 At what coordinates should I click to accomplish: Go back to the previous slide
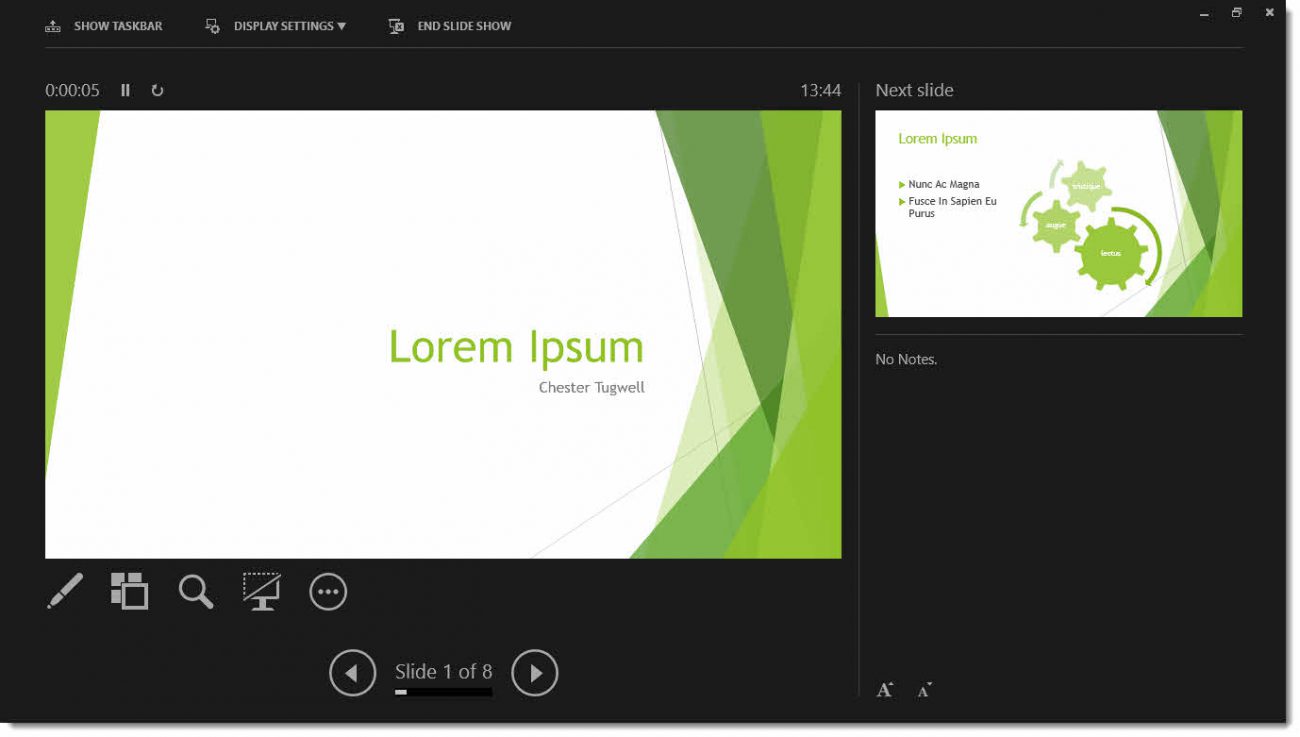tap(352, 672)
